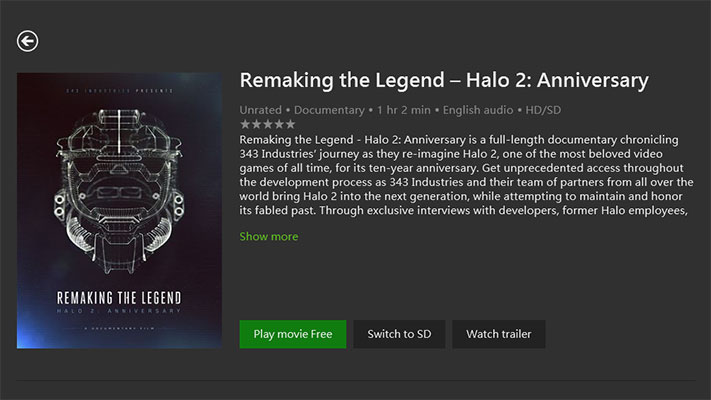Rate the documentary five stars

[289, 124]
